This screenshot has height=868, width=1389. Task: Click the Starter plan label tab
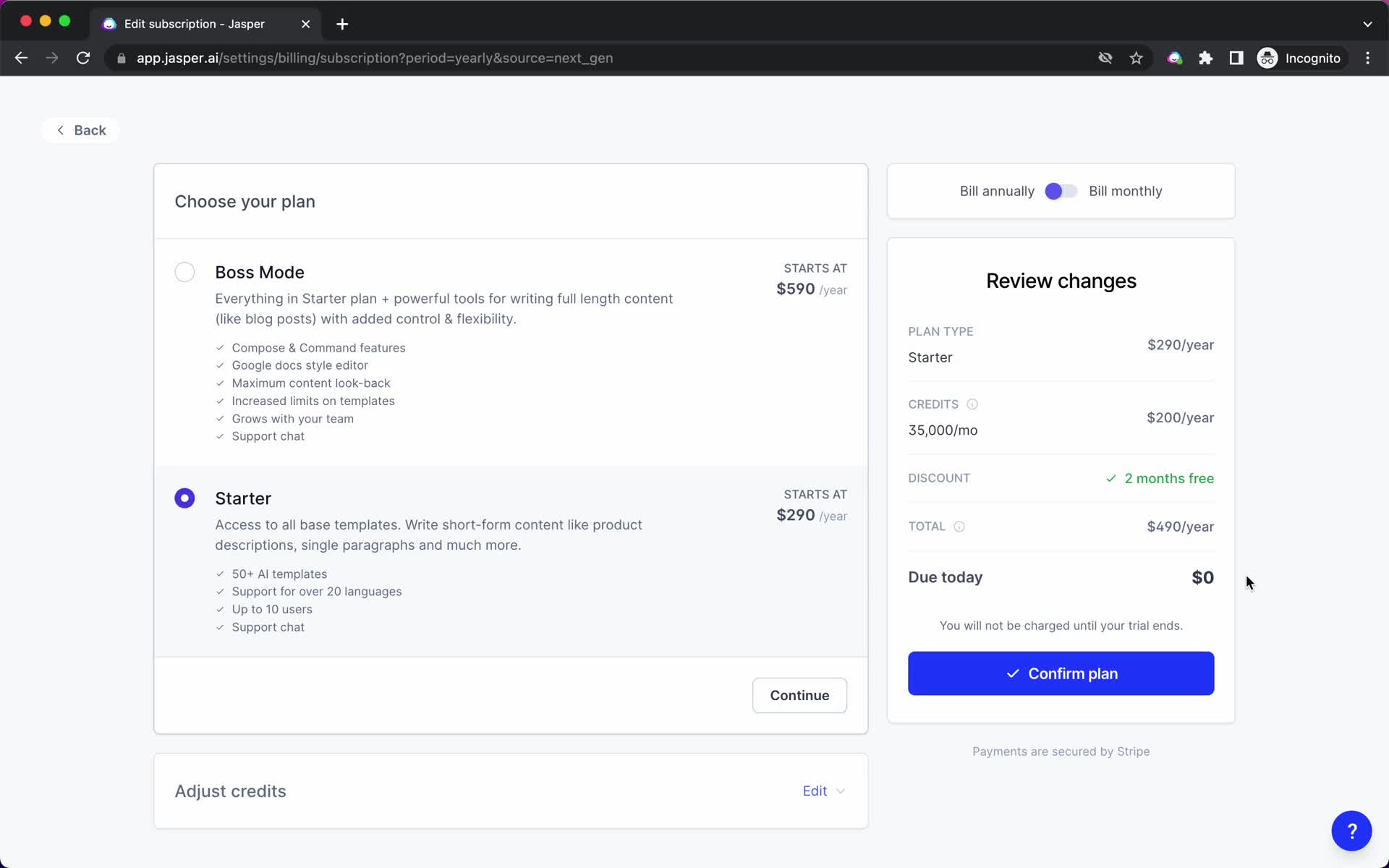click(x=244, y=498)
